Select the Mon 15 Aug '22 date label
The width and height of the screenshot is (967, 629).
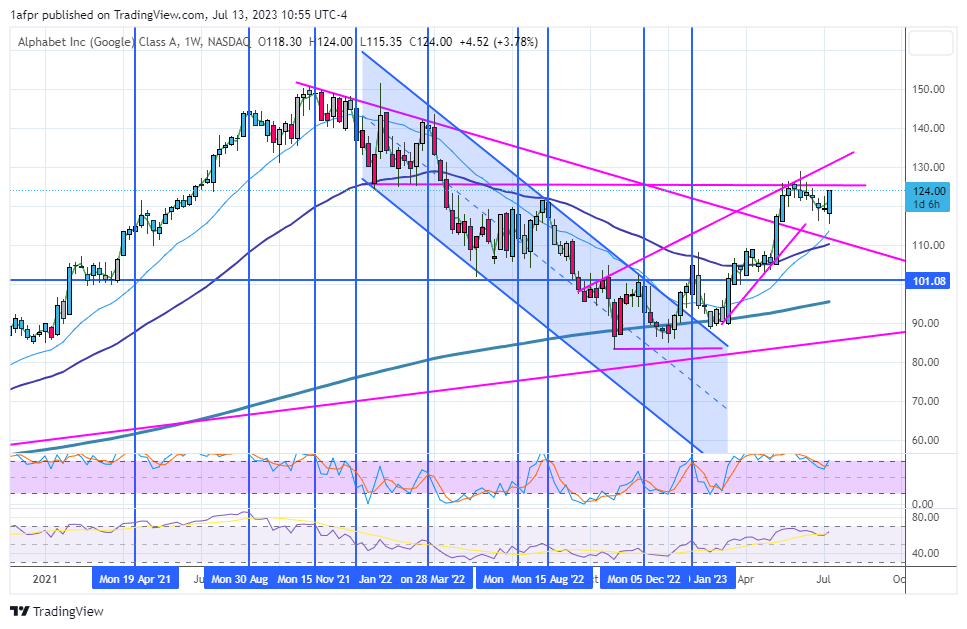547,579
